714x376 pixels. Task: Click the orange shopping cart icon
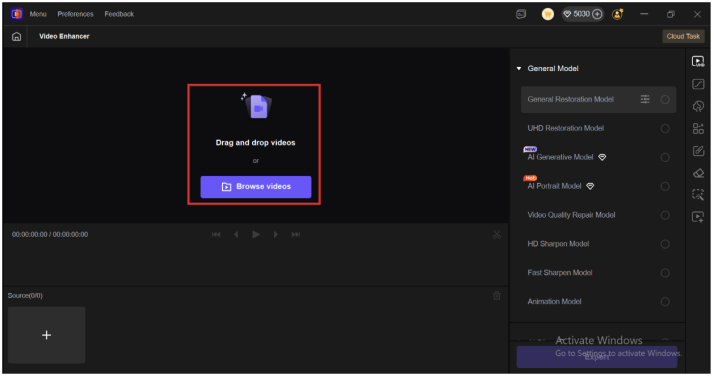coord(547,14)
